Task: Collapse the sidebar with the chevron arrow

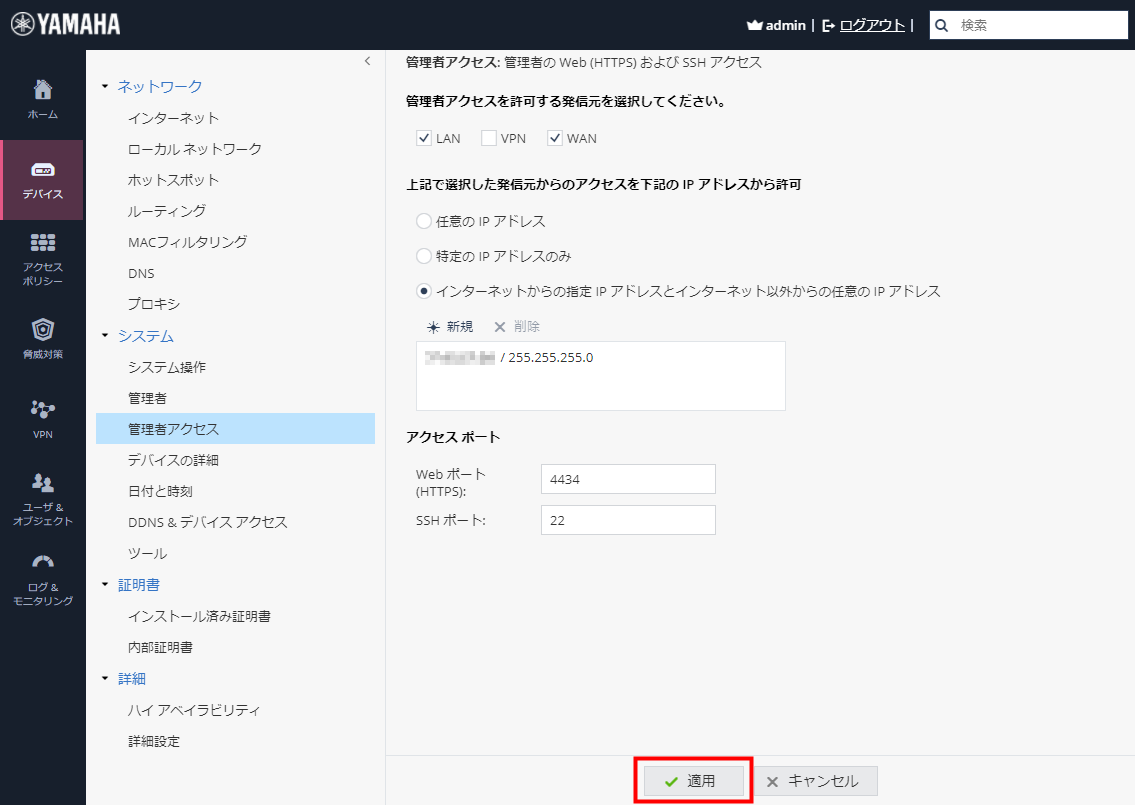Action: (x=367, y=62)
